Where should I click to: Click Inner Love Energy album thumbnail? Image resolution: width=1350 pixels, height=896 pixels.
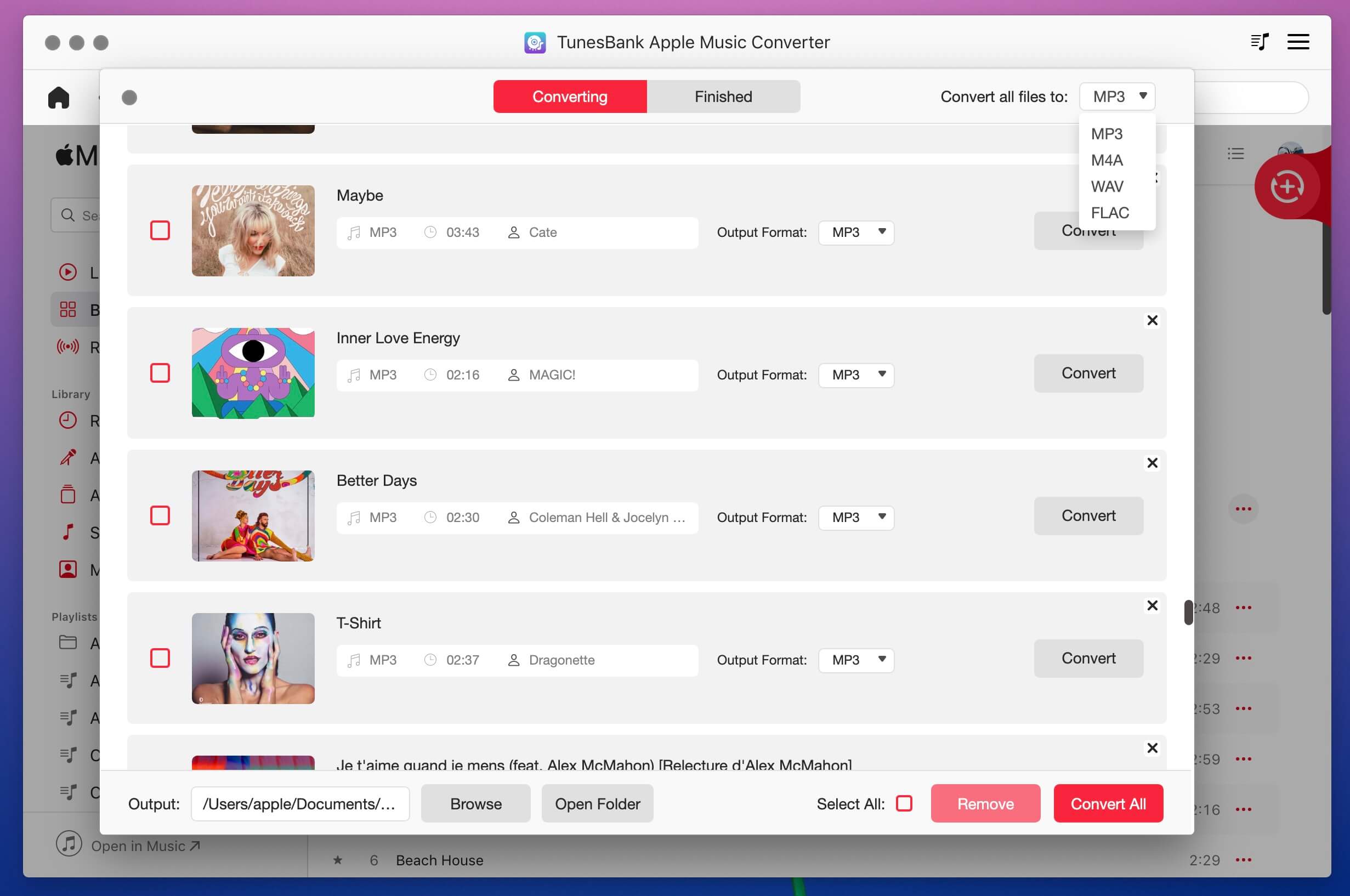point(253,372)
